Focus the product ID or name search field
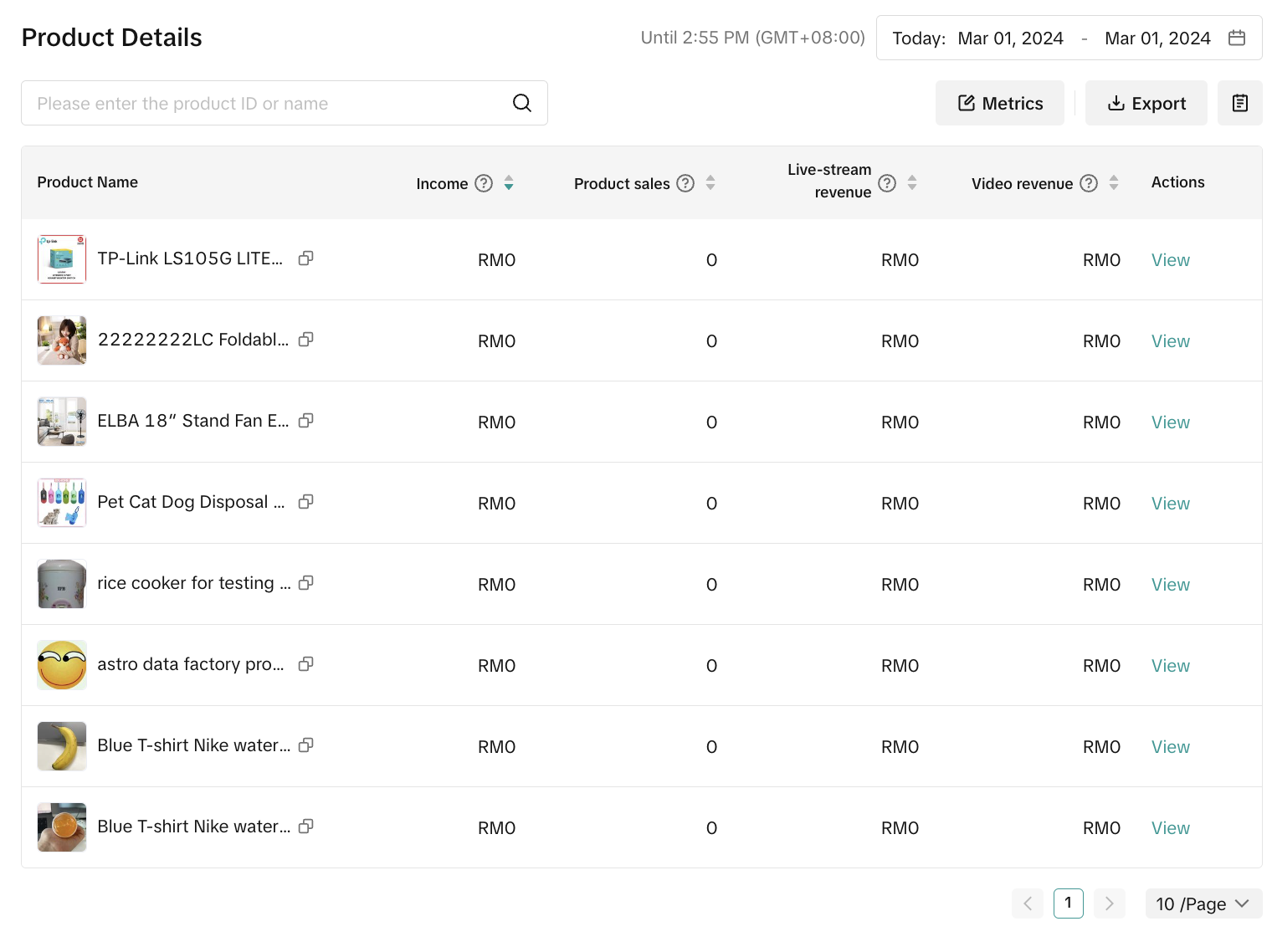Screen dimensions: 1272x952 [268, 103]
